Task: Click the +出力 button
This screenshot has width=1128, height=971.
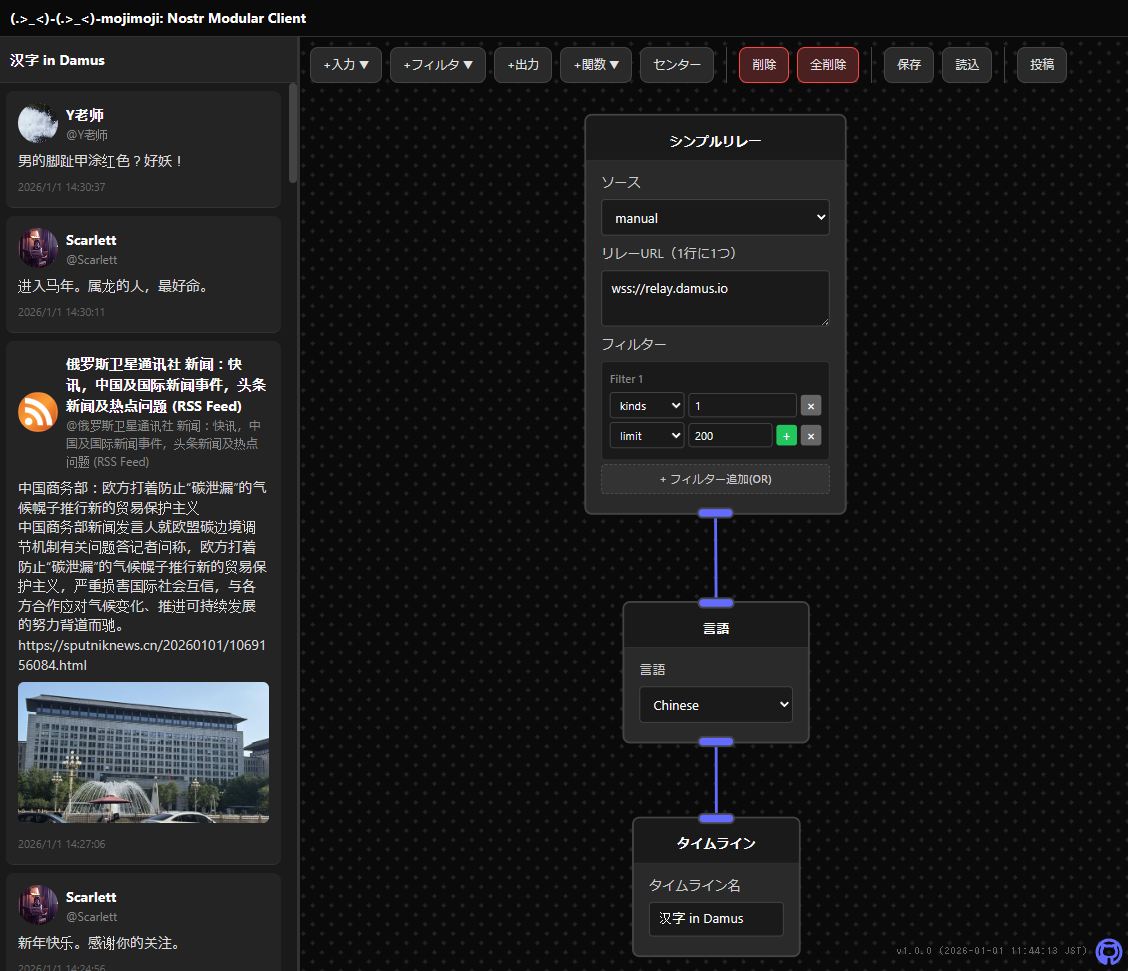Action: 523,65
